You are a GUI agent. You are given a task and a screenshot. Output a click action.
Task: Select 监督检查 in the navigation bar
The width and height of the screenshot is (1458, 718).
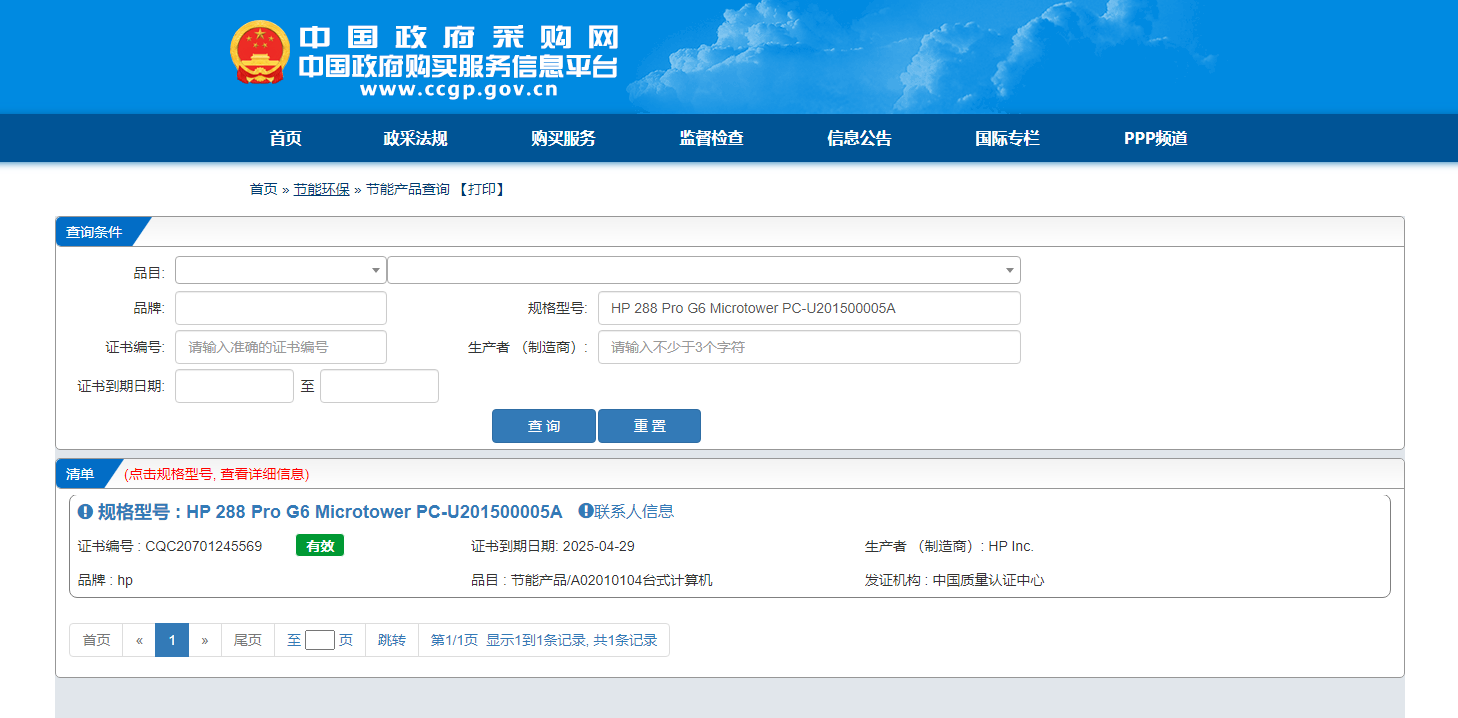point(711,139)
